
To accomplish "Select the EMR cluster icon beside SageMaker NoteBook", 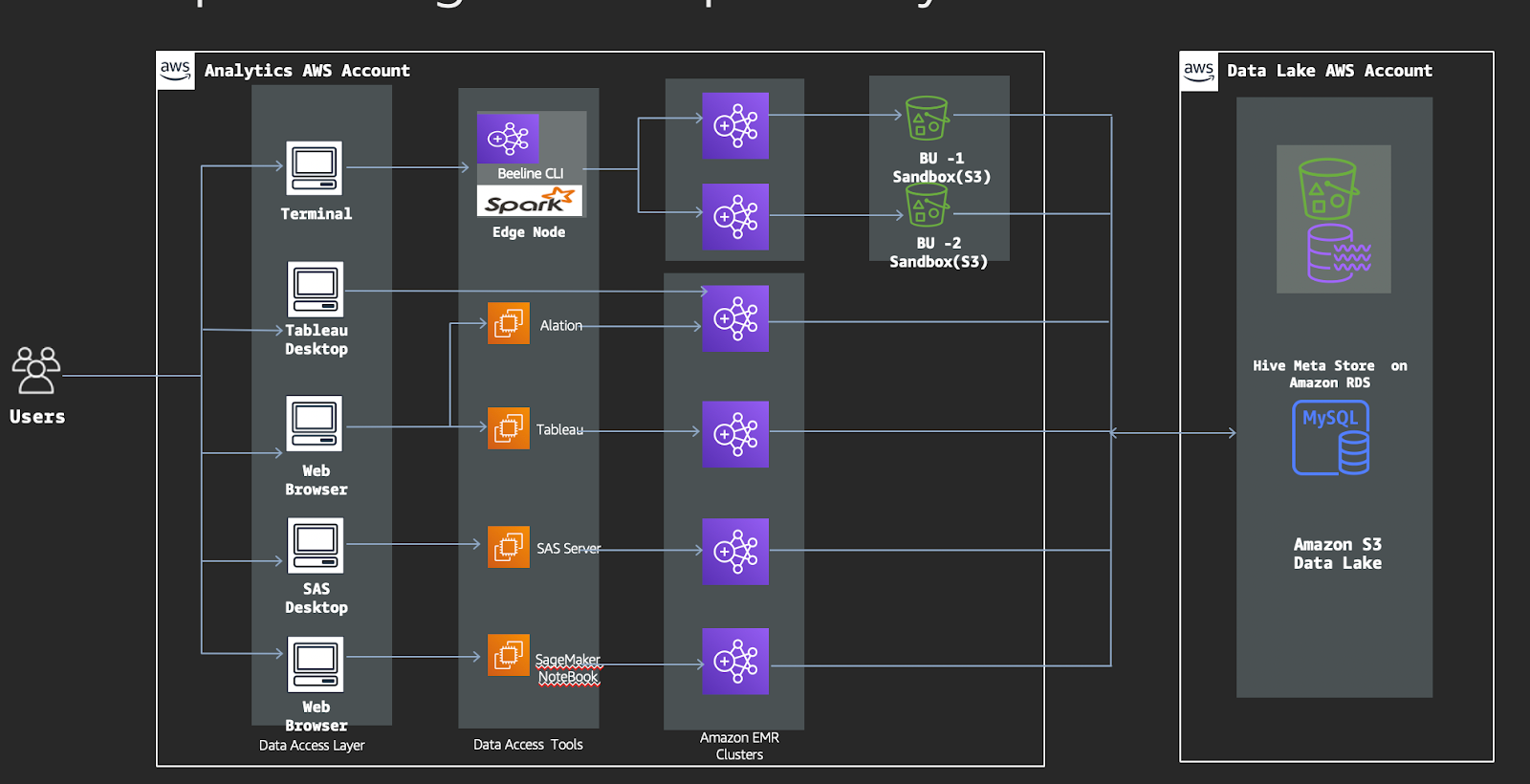I will [x=735, y=662].
